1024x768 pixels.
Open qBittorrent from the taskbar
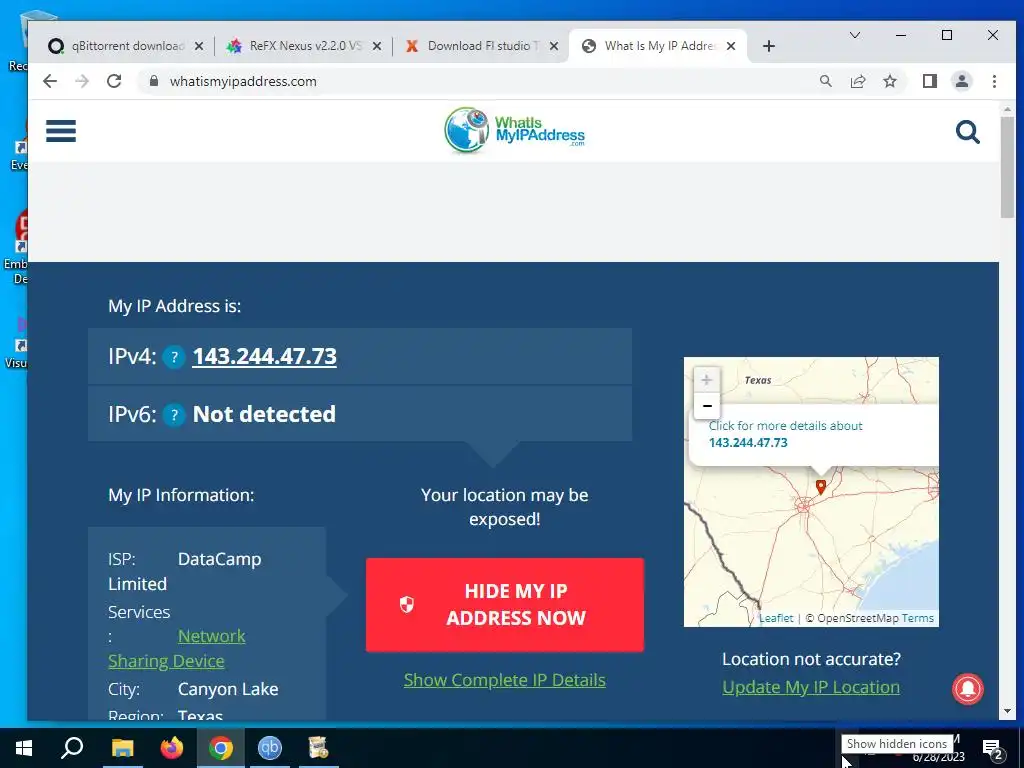269,748
